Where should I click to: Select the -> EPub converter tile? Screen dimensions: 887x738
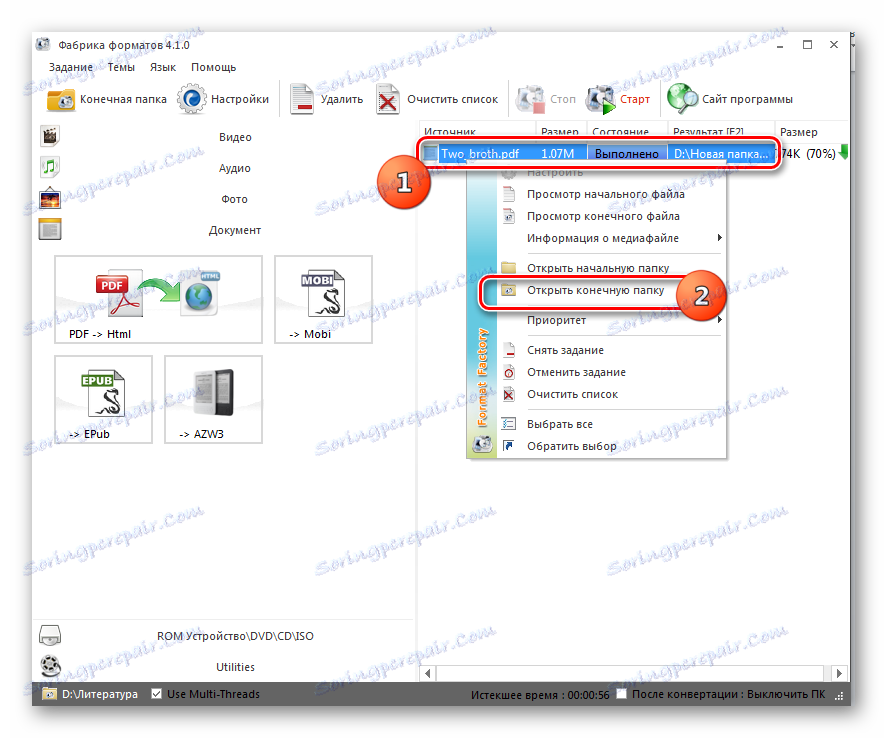104,400
